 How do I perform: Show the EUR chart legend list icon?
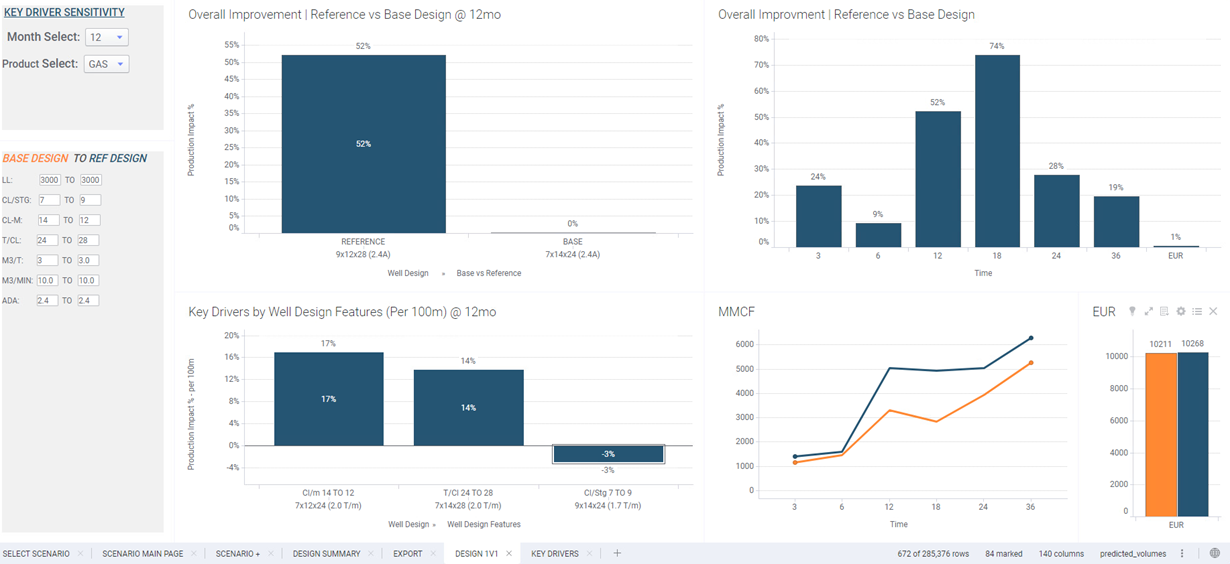pos(1196,312)
